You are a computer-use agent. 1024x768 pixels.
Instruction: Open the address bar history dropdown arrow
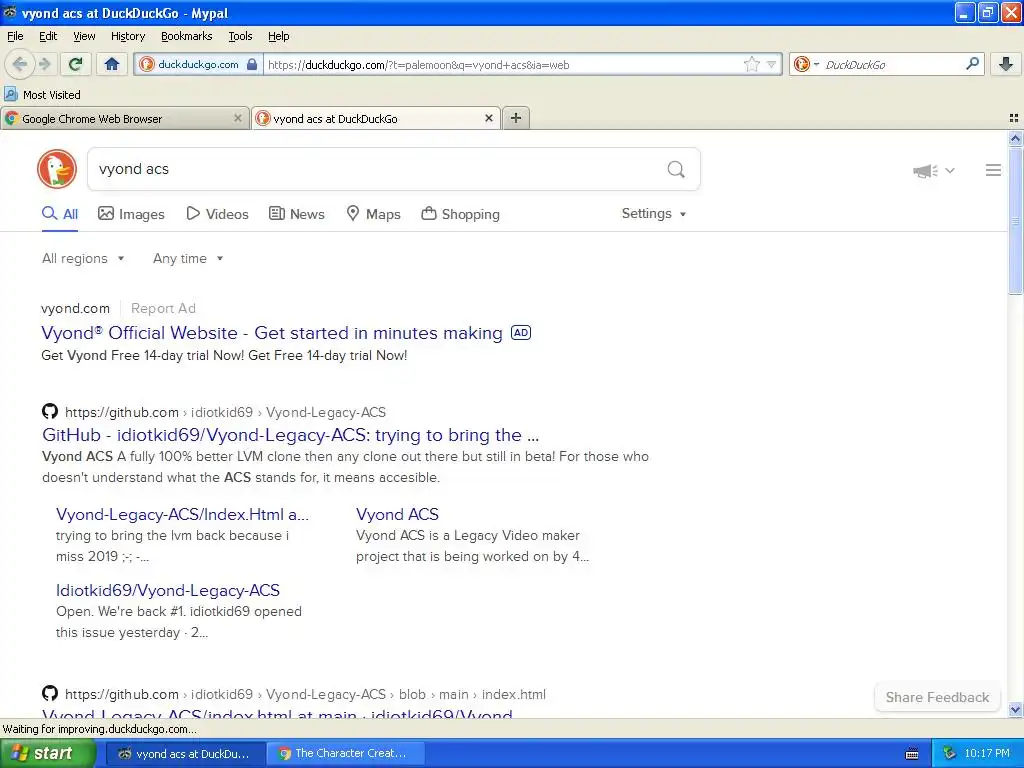tap(771, 65)
